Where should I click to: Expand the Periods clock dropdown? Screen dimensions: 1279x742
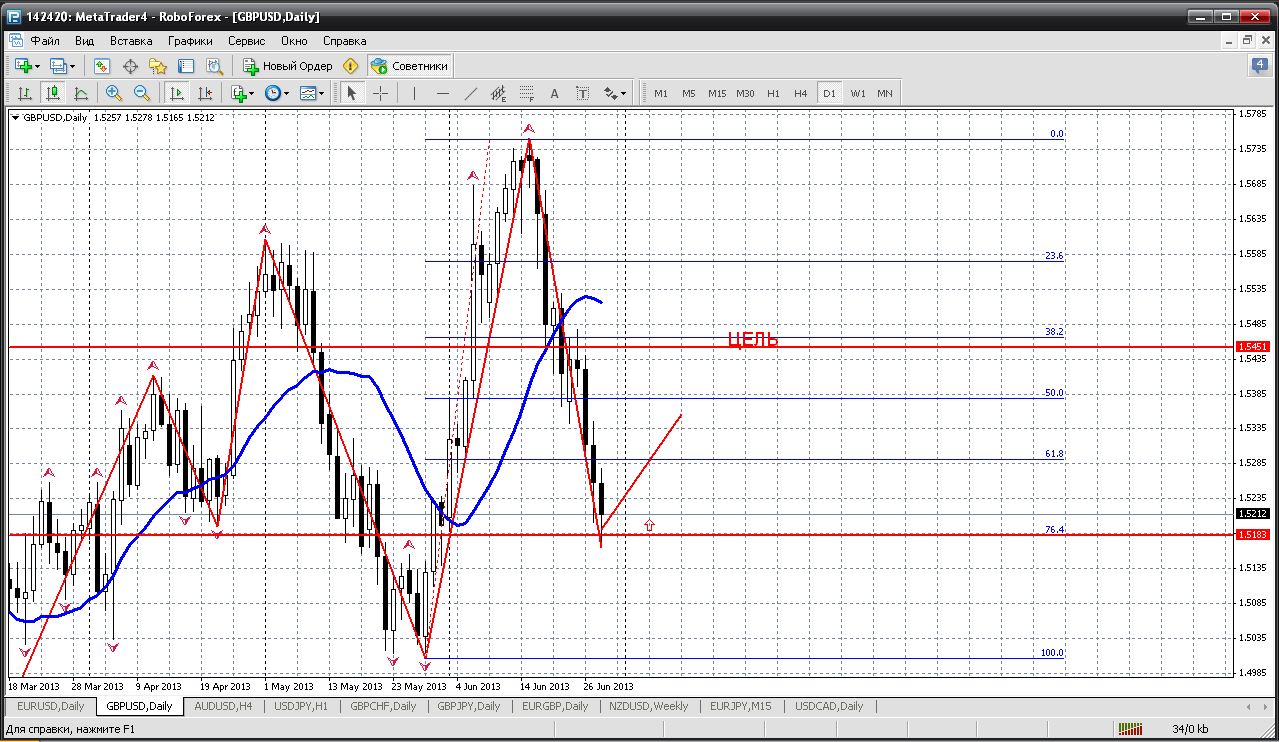click(277, 93)
